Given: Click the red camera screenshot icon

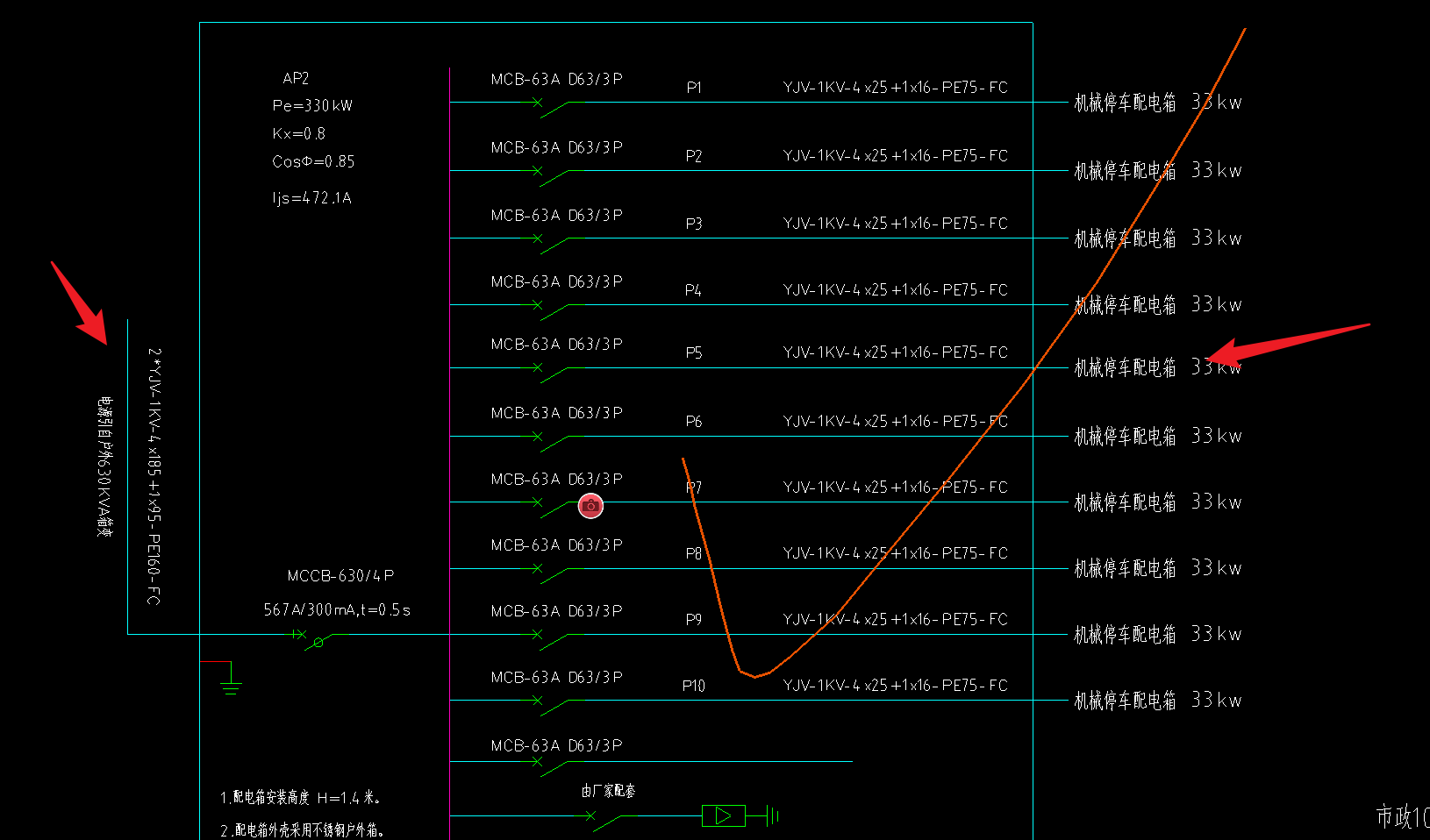Looking at the screenshot, I should click(x=590, y=506).
